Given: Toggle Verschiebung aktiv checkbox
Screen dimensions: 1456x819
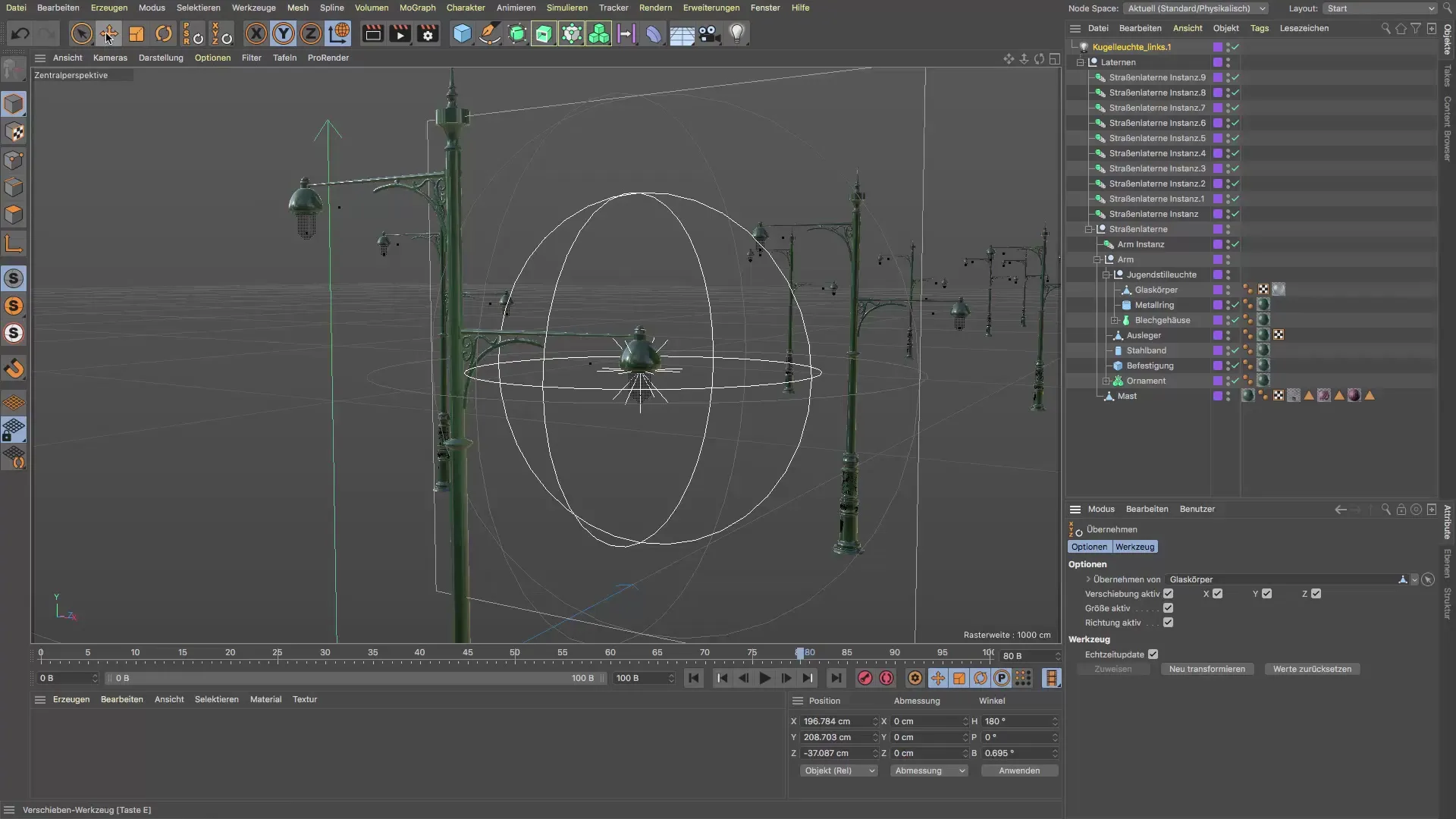Looking at the screenshot, I should tap(1168, 594).
